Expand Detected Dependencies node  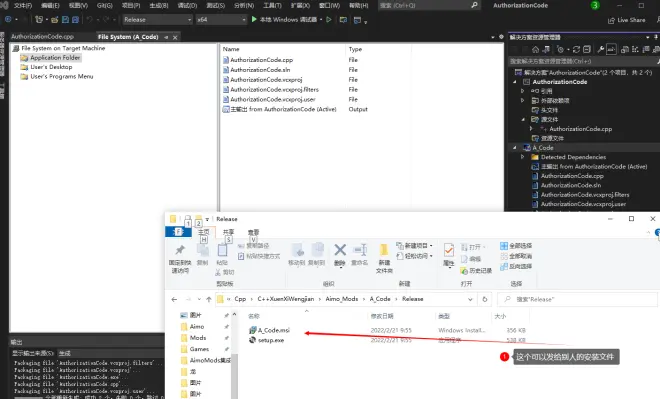point(522,157)
